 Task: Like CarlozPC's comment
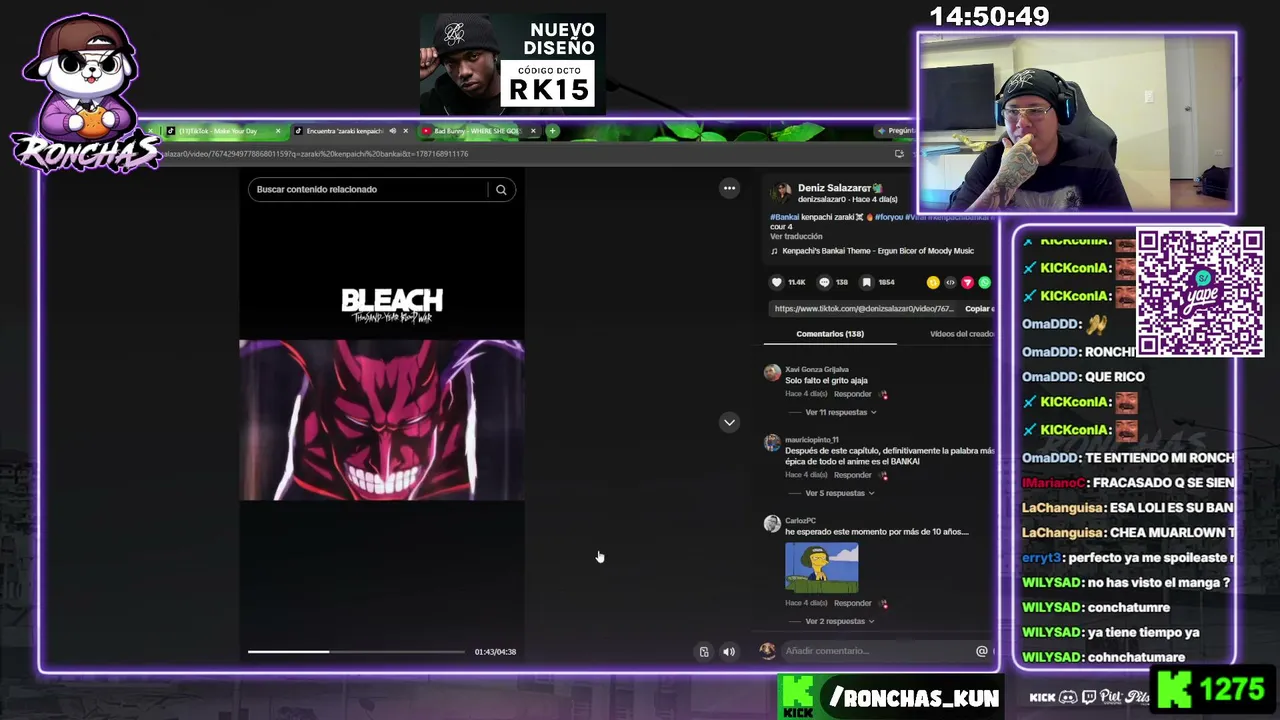[x=884, y=604]
